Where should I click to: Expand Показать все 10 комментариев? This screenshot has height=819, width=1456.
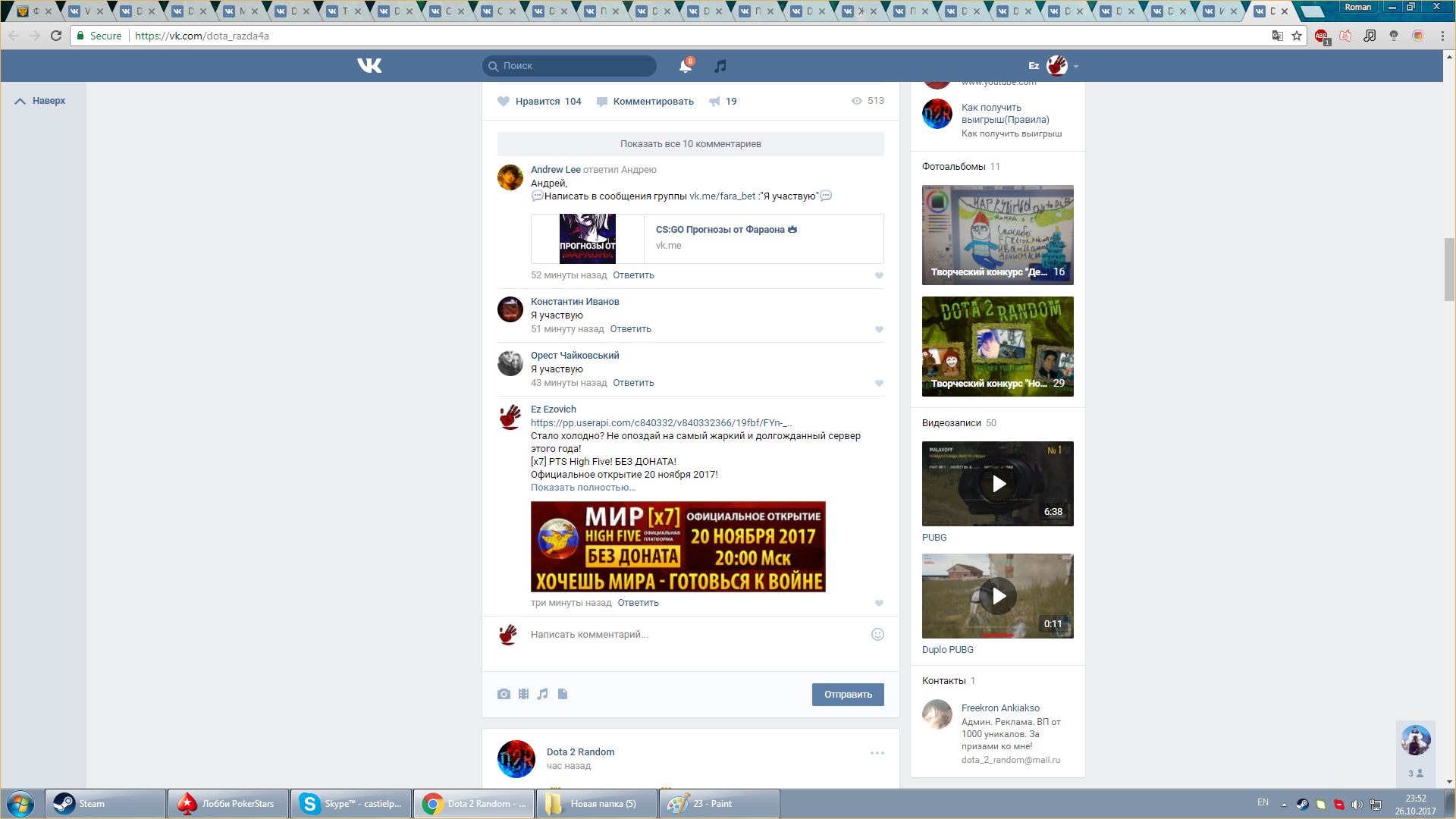point(690,144)
